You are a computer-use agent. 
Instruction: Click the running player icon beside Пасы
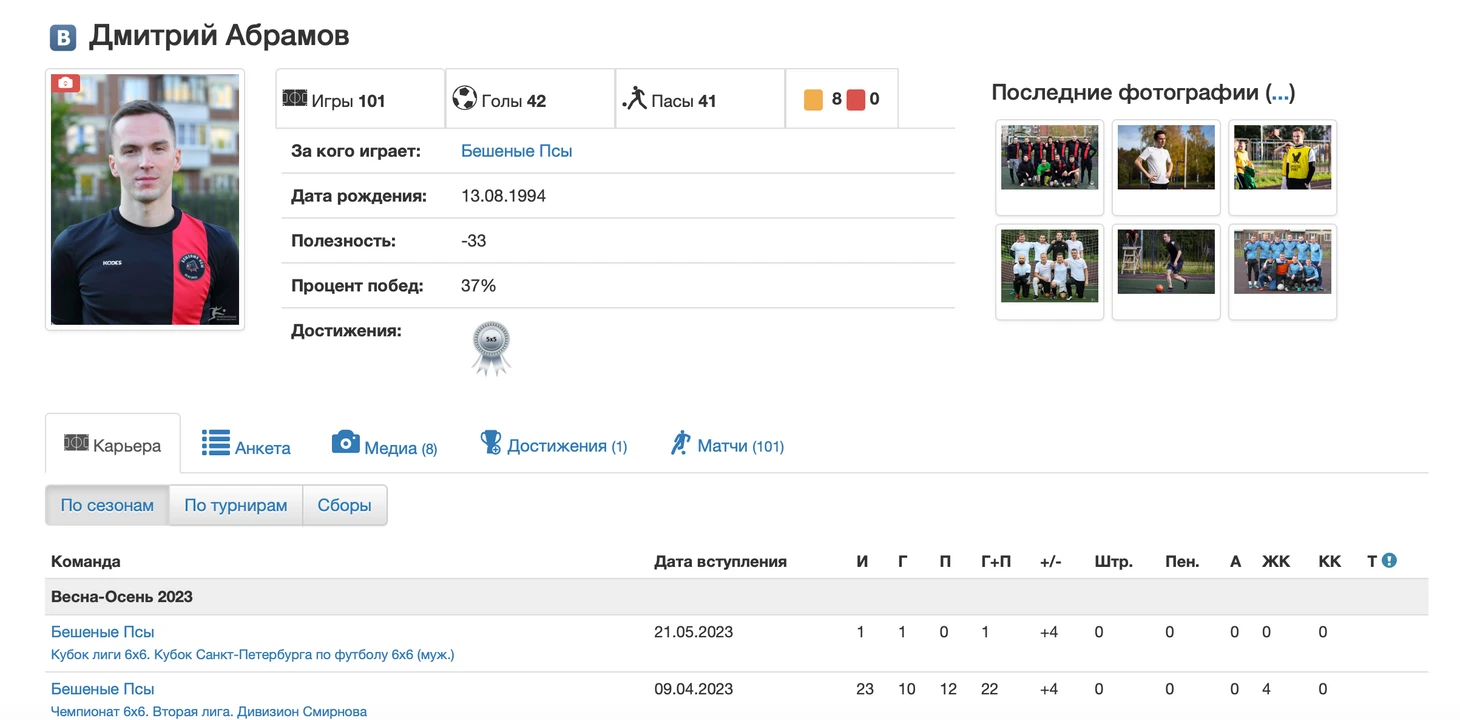[634, 99]
